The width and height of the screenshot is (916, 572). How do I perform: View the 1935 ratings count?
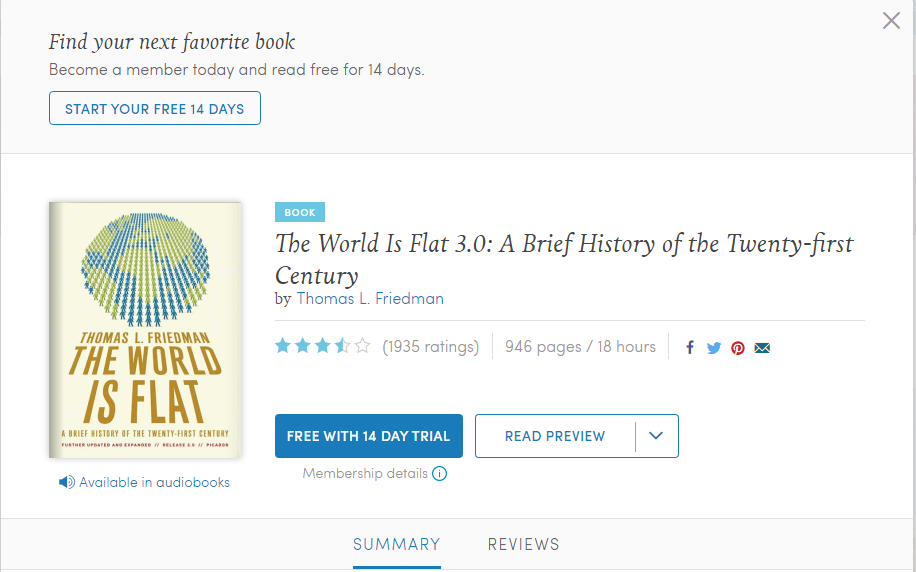tap(431, 347)
